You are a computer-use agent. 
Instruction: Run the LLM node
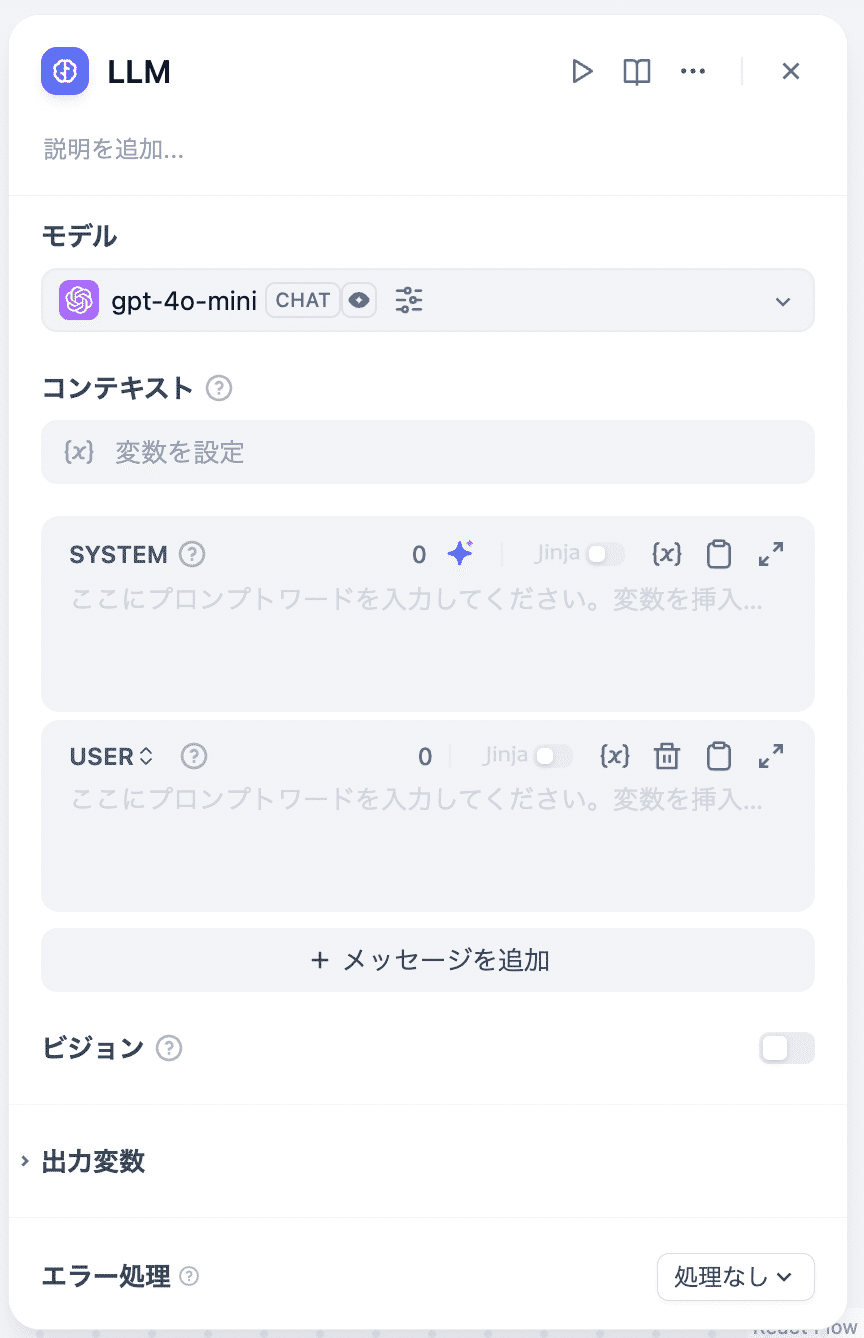[583, 71]
